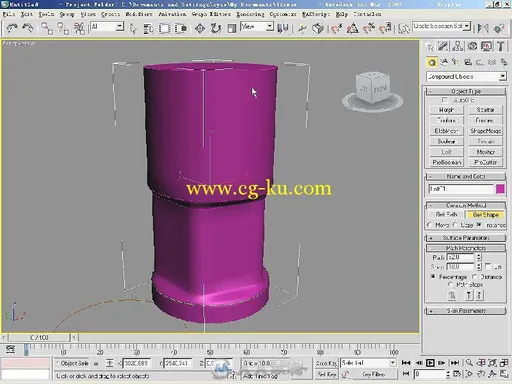Select the Cameras category icon
Viewport: 512px width, 384px height.
[468, 62]
